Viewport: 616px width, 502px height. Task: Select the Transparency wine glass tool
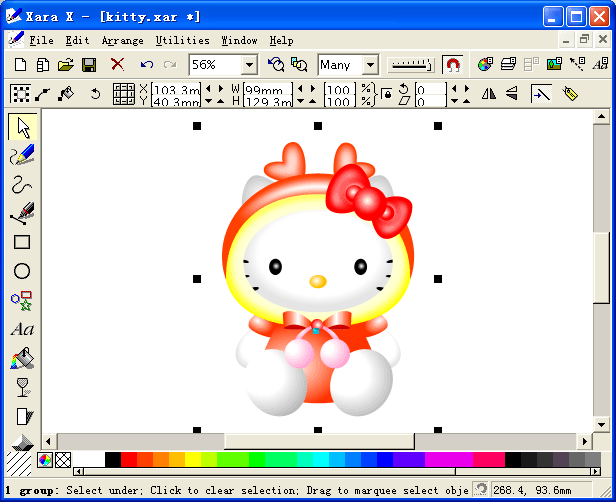(x=22, y=387)
